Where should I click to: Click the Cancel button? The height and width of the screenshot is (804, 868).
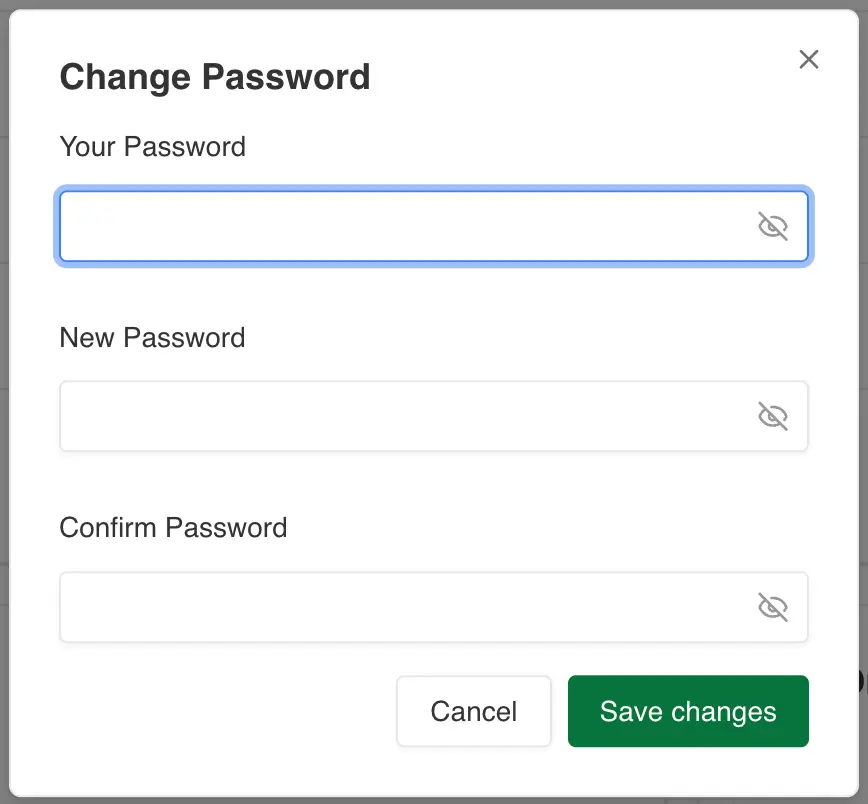point(473,711)
